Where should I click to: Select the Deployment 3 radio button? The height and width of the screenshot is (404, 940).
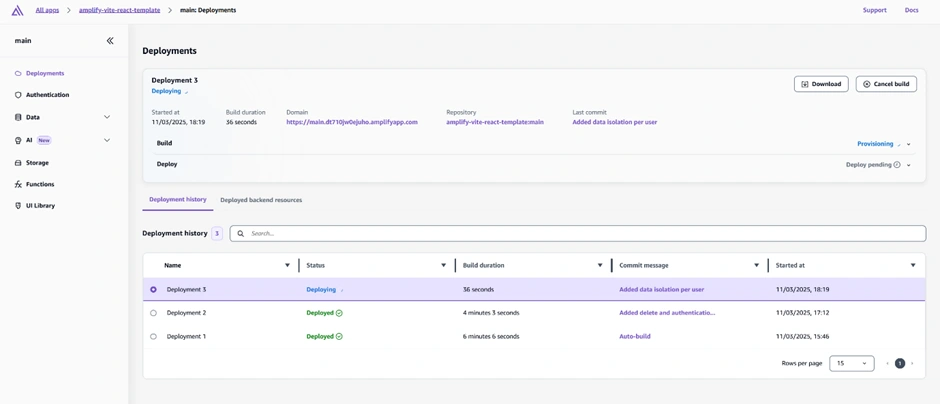pyautogui.click(x=153, y=290)
